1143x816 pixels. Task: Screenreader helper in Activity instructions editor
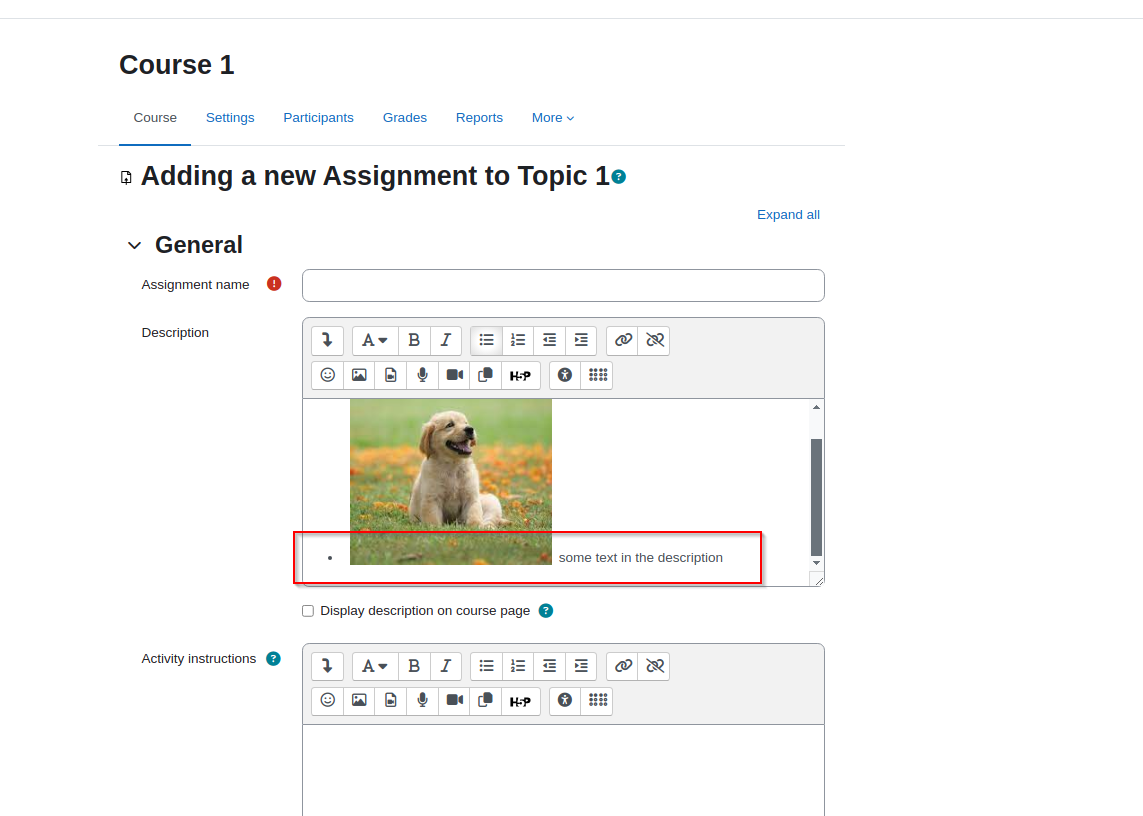click(598, 701)
